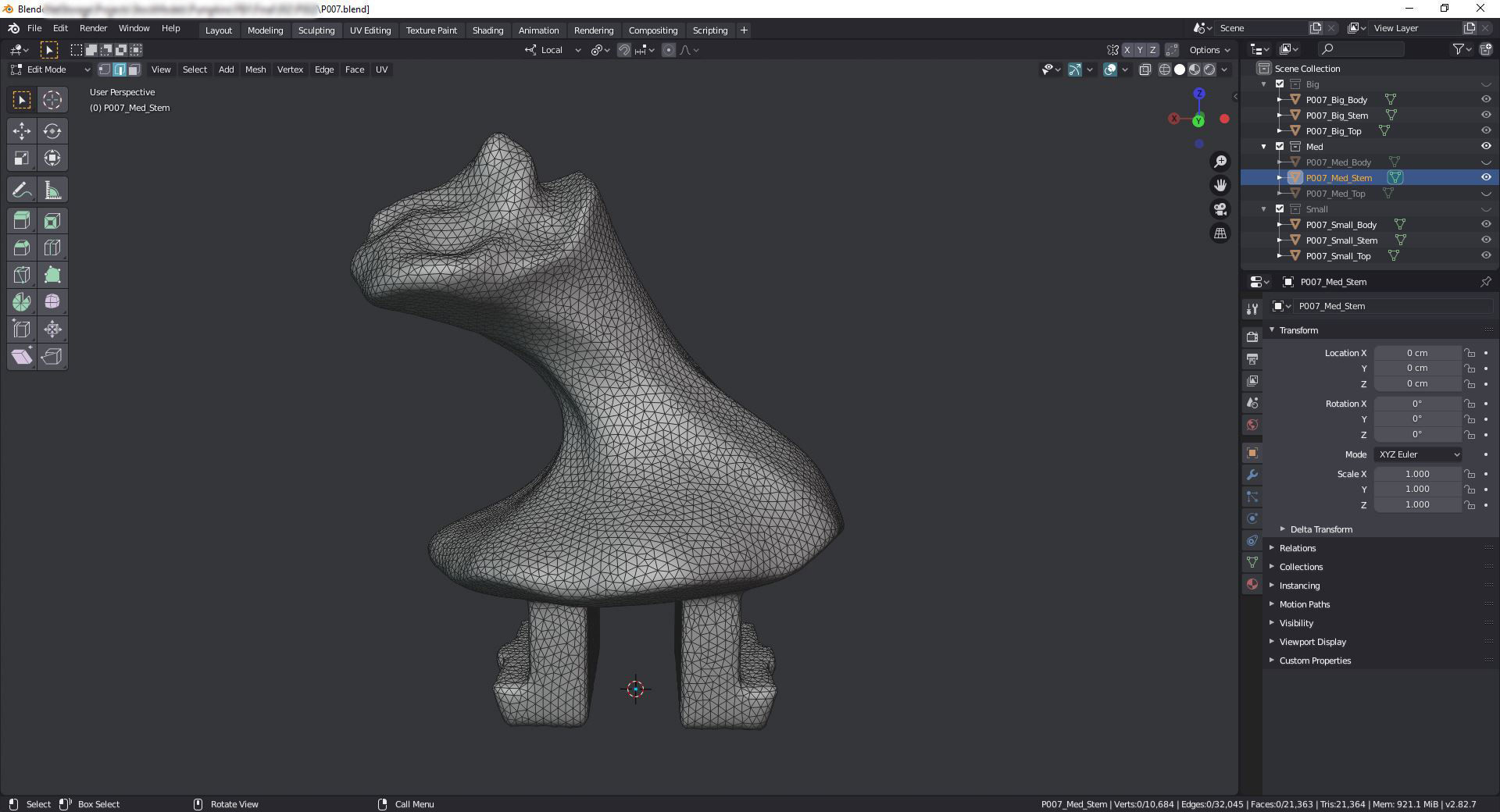Image resolution: width=1500 pixels, height=812 pixels.
Task: Toggle X-ray view button
Action: (x=1145, y=69)
